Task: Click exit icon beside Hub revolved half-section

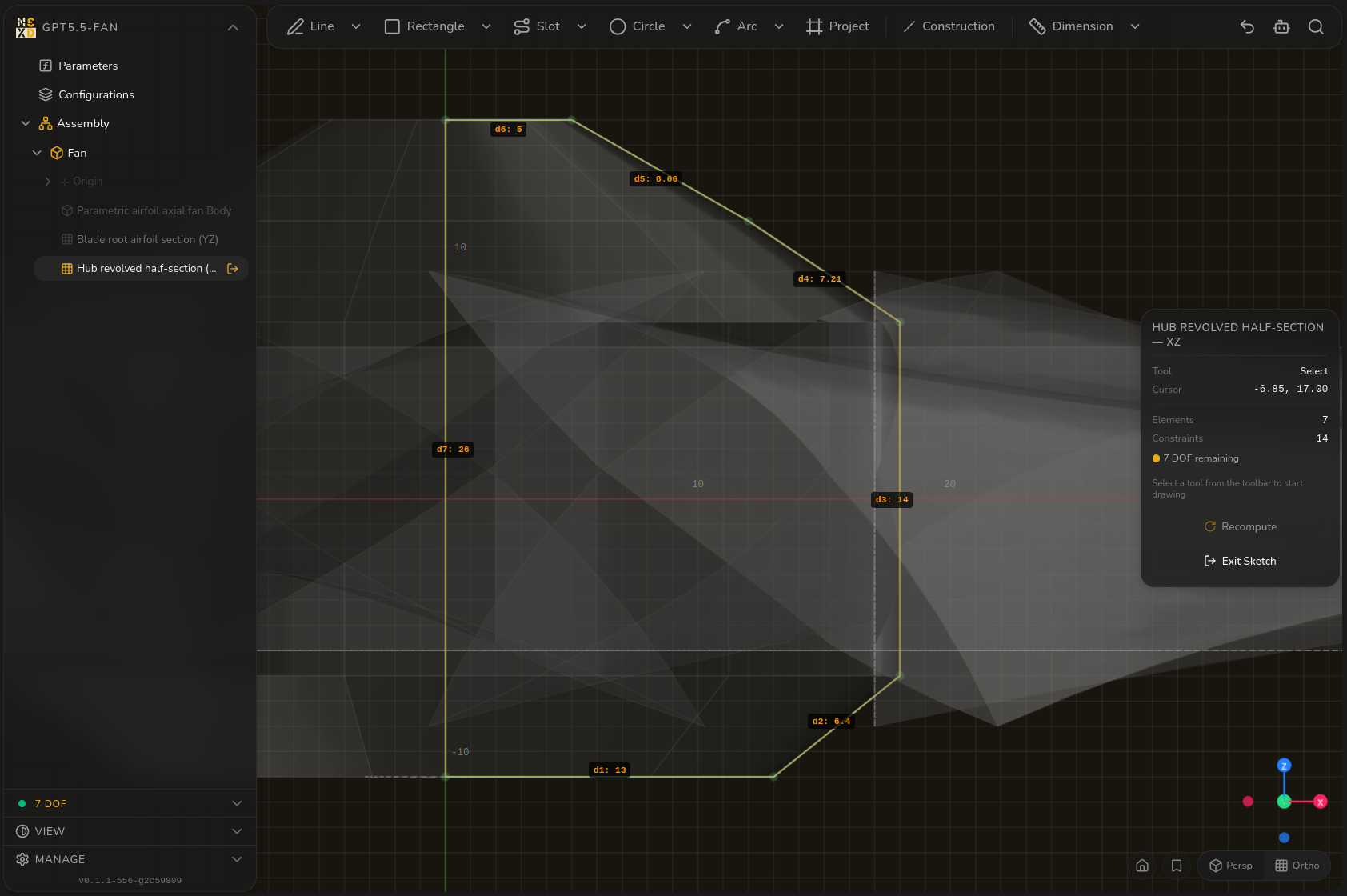Action: (233, 268)
